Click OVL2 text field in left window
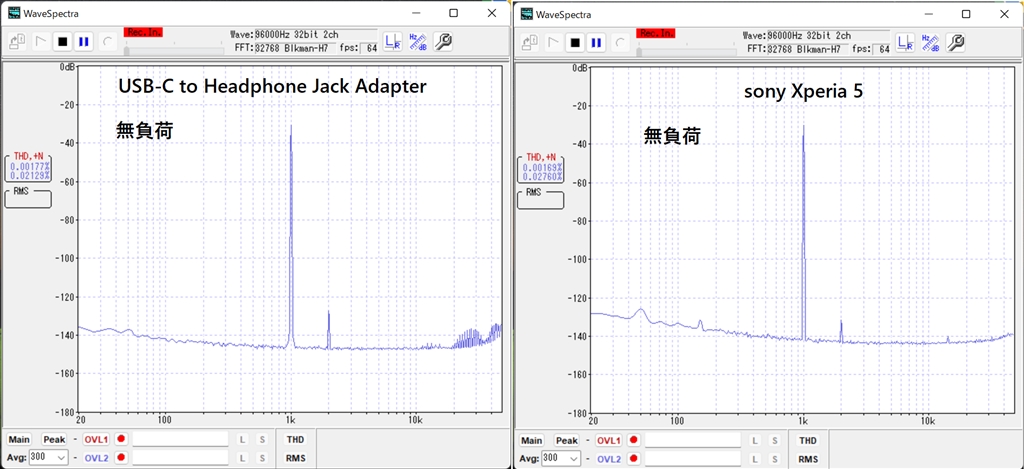The height and width of the screenshot is (469, 1024). pyautogui.click(x=180, y=458)
